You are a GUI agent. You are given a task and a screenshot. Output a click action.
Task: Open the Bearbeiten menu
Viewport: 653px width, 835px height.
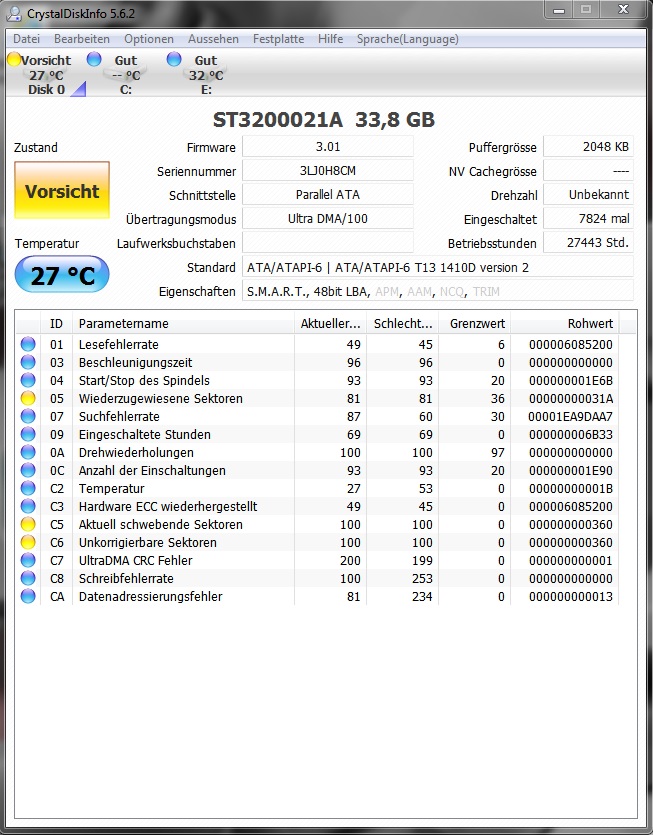point(81,39)
